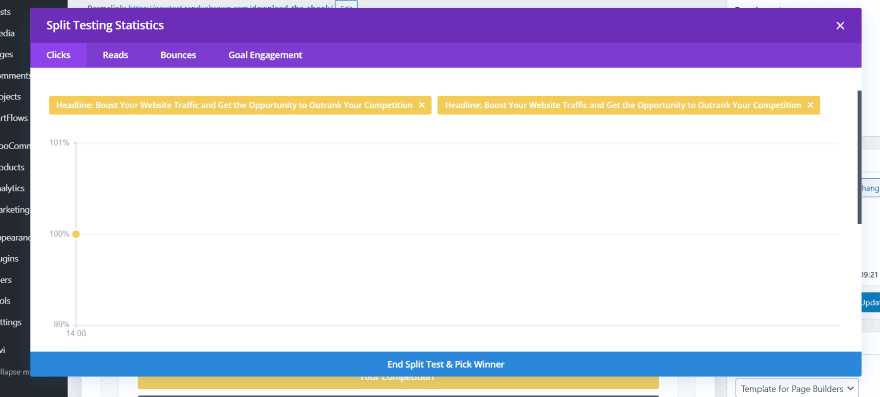The width and height of the screenshot is (880, 397).
Task: View the Goal Engagement tab
Action: 265,55
